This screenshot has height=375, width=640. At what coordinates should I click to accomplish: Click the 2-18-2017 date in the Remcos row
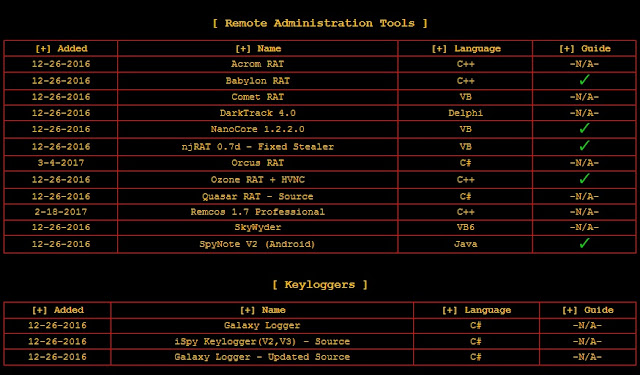point(61,212)
